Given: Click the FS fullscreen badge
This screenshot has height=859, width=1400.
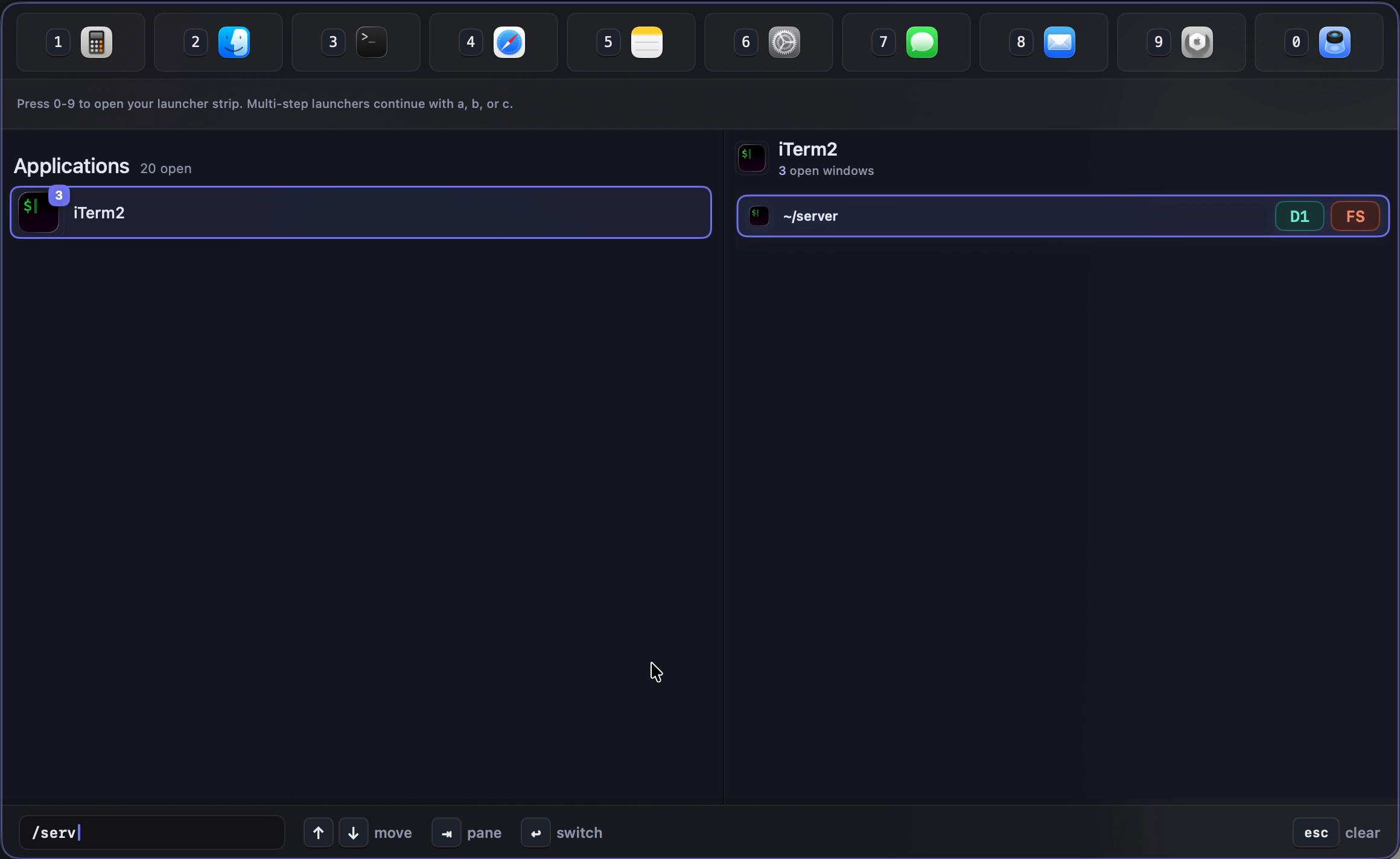Looking at the screenshot, I should (x=1355, y=216).
